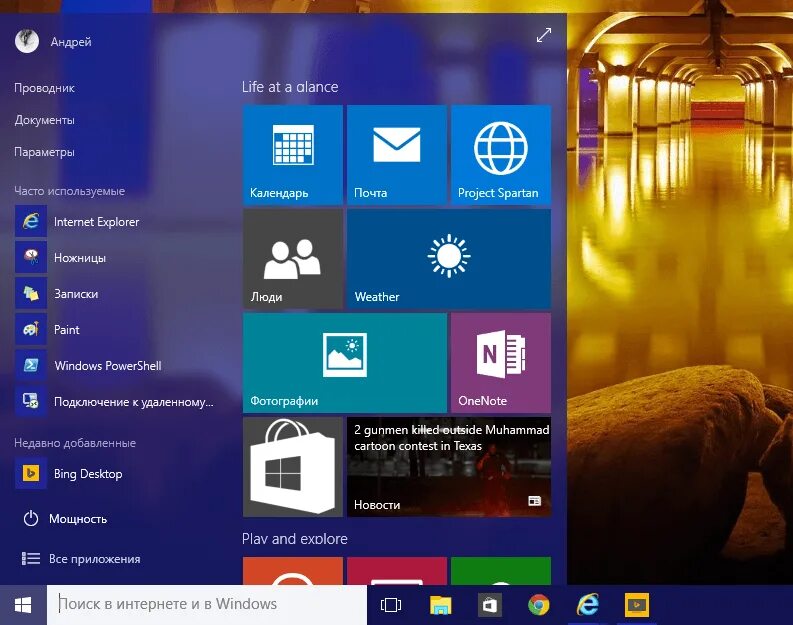Viewport: 793px width, 625px height.
Task: Click the Life at a glance group header
Action: (x=290, y=87)
